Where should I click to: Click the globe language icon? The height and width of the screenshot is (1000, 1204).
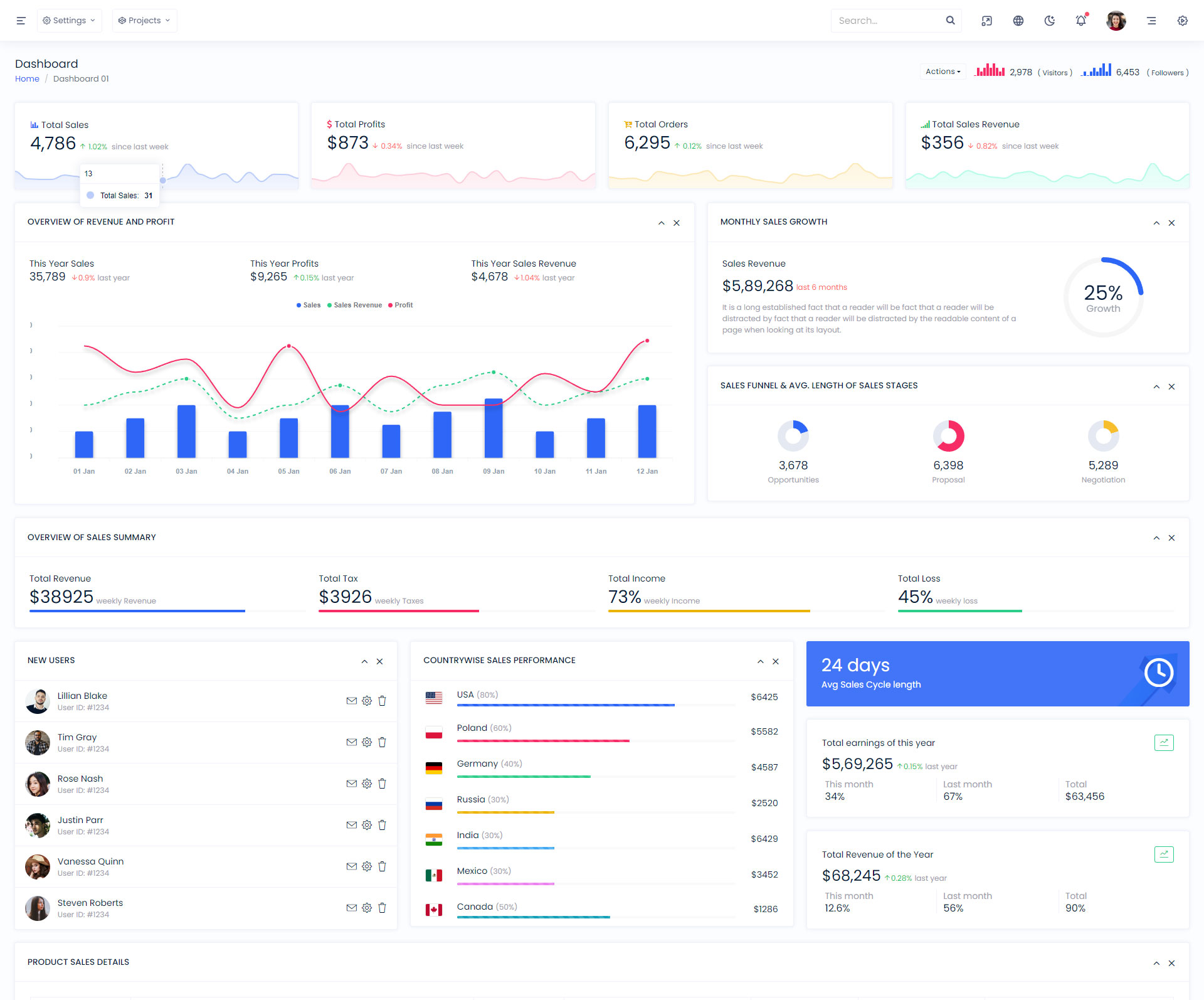(x=1018, y=21)
